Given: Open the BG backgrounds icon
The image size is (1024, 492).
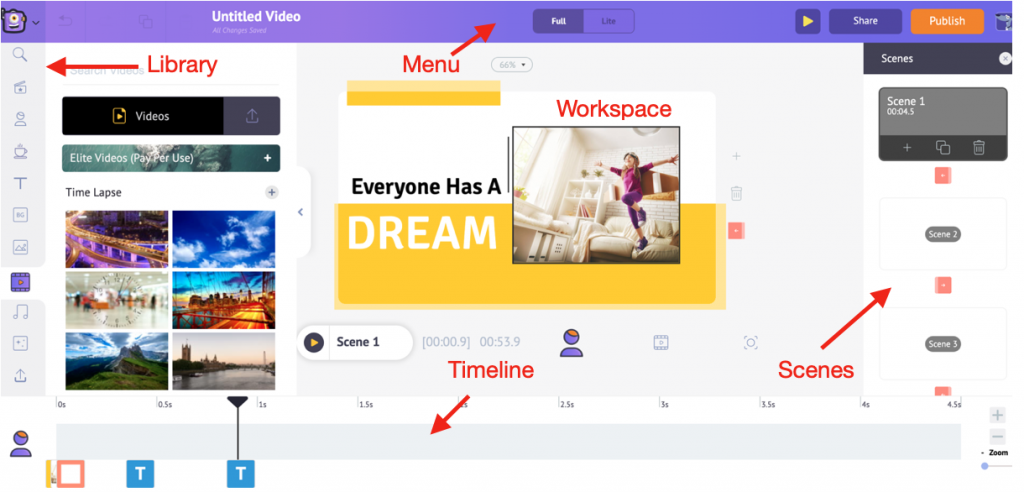Looking at the screenshot, I should pyautogui.click(x=20, y=215).
